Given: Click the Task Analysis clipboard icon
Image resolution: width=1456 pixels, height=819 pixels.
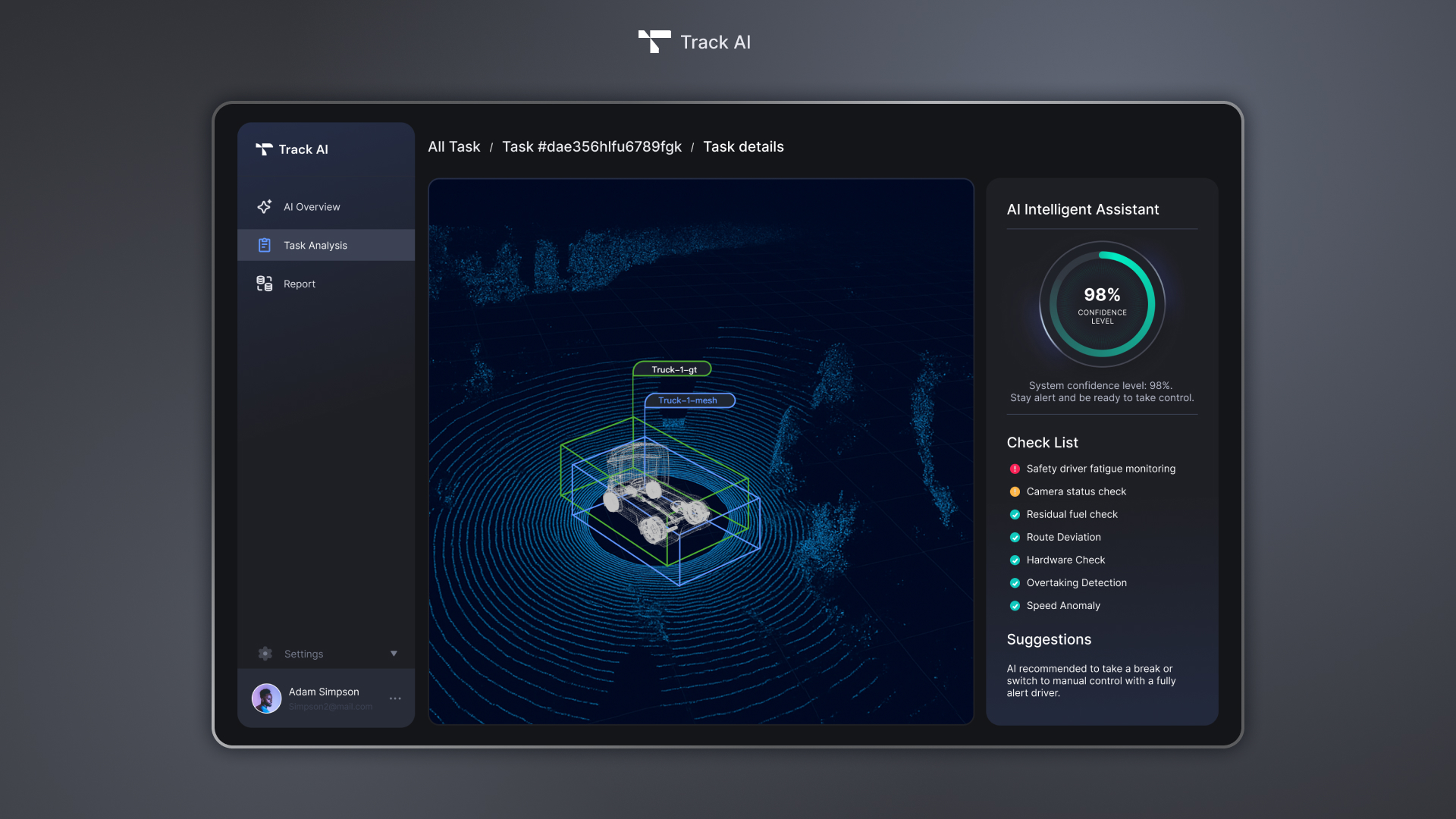Looking at the screenshot, I should click(x=264, y=245).
